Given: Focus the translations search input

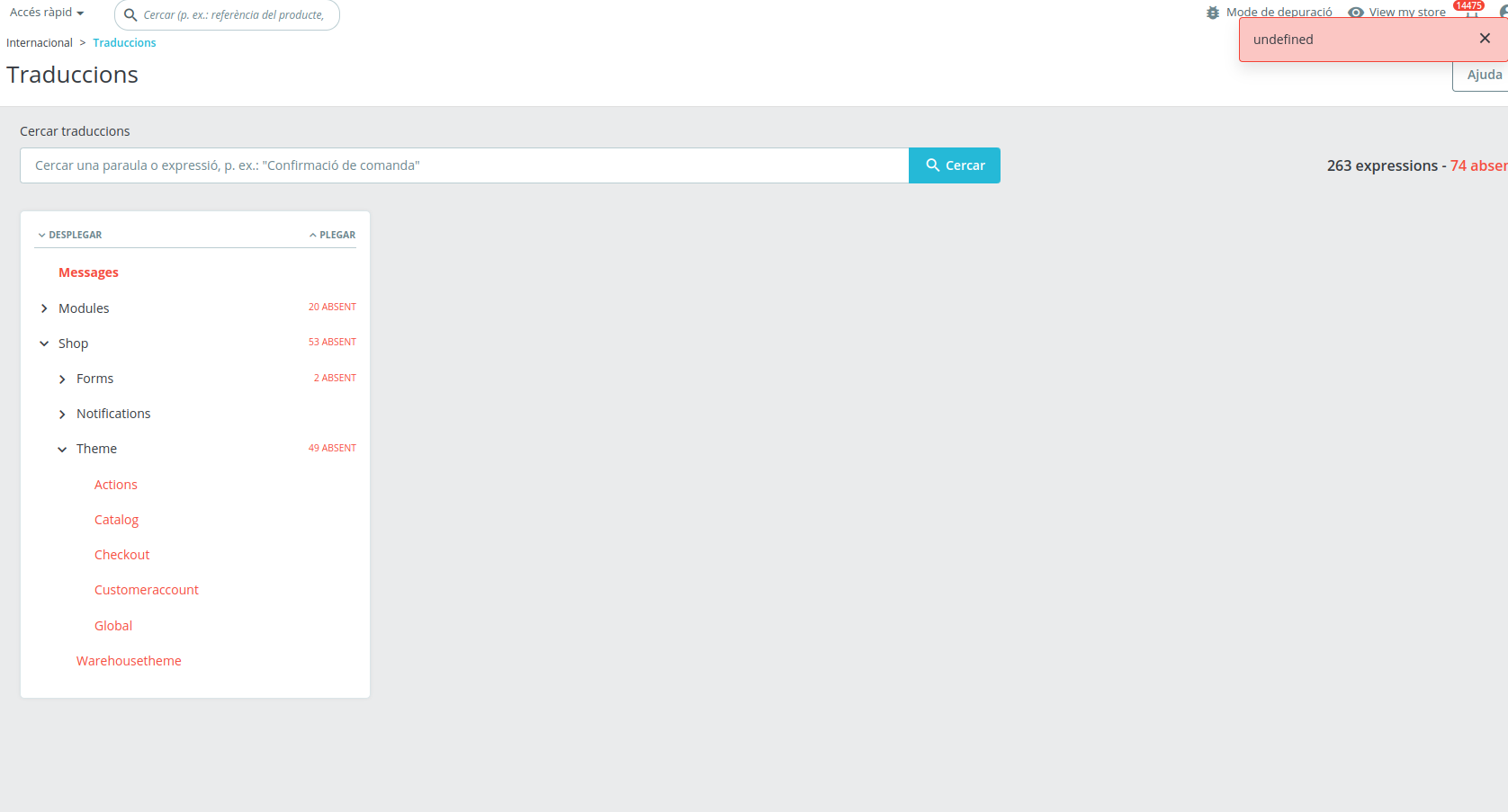Looking at the screenshot, I should [464, 165].
